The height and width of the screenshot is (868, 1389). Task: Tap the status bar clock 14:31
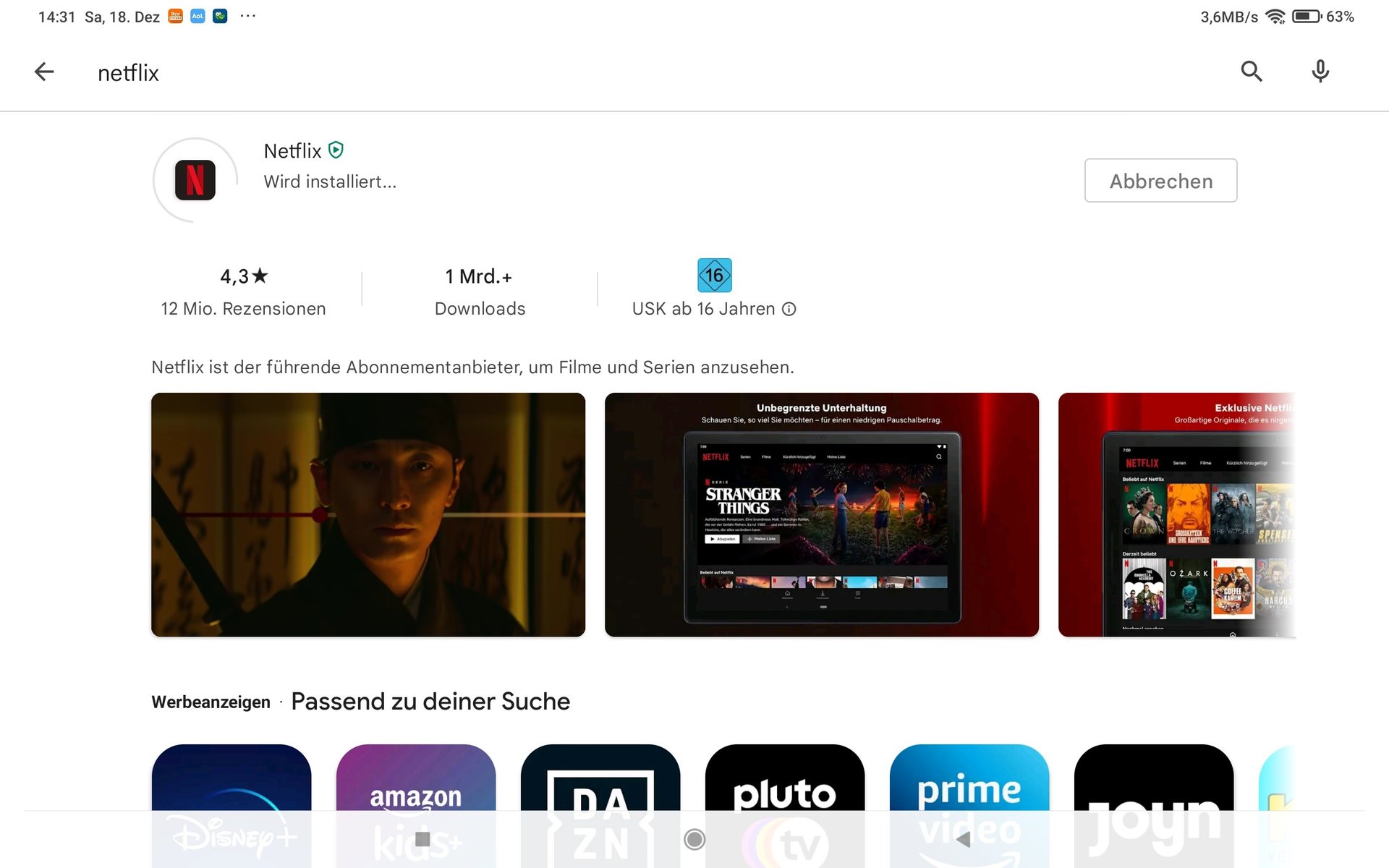tap(56, 17)
